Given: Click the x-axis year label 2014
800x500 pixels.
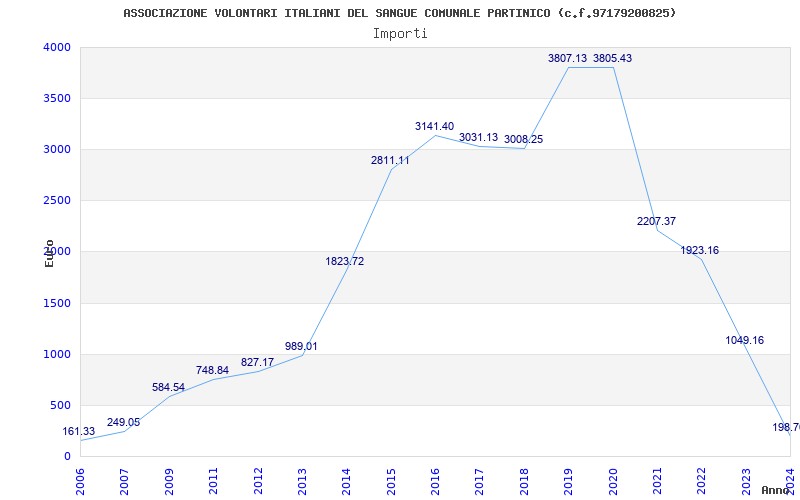Looking at the screenshot, I should pos(346,481).
